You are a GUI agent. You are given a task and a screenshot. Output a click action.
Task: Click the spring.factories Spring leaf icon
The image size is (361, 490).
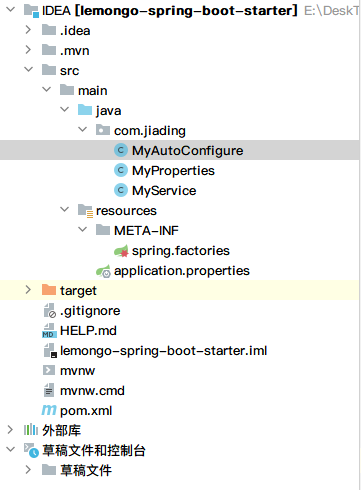tap(121, 251)
